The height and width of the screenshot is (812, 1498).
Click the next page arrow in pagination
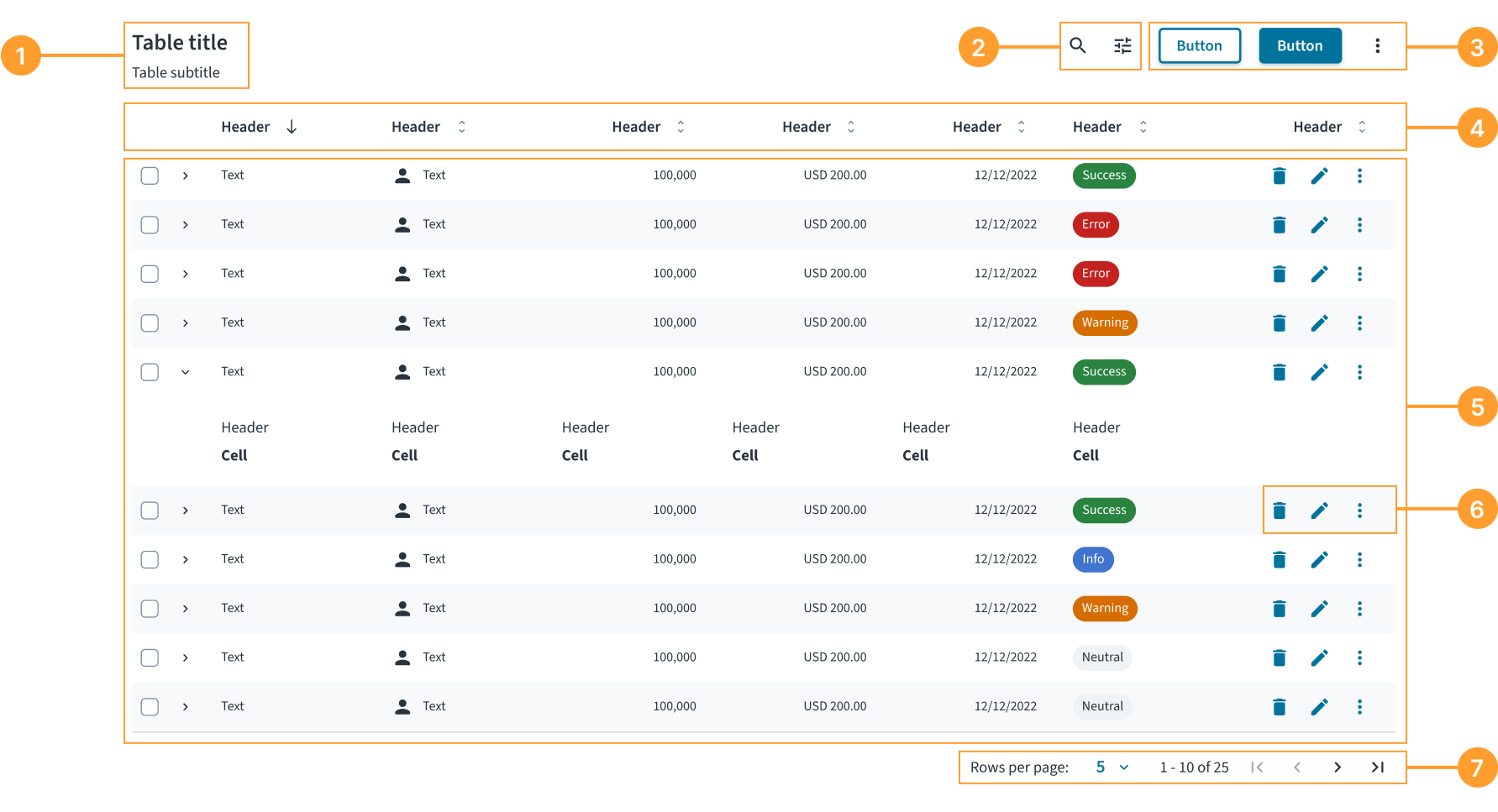coord(1337,767)
